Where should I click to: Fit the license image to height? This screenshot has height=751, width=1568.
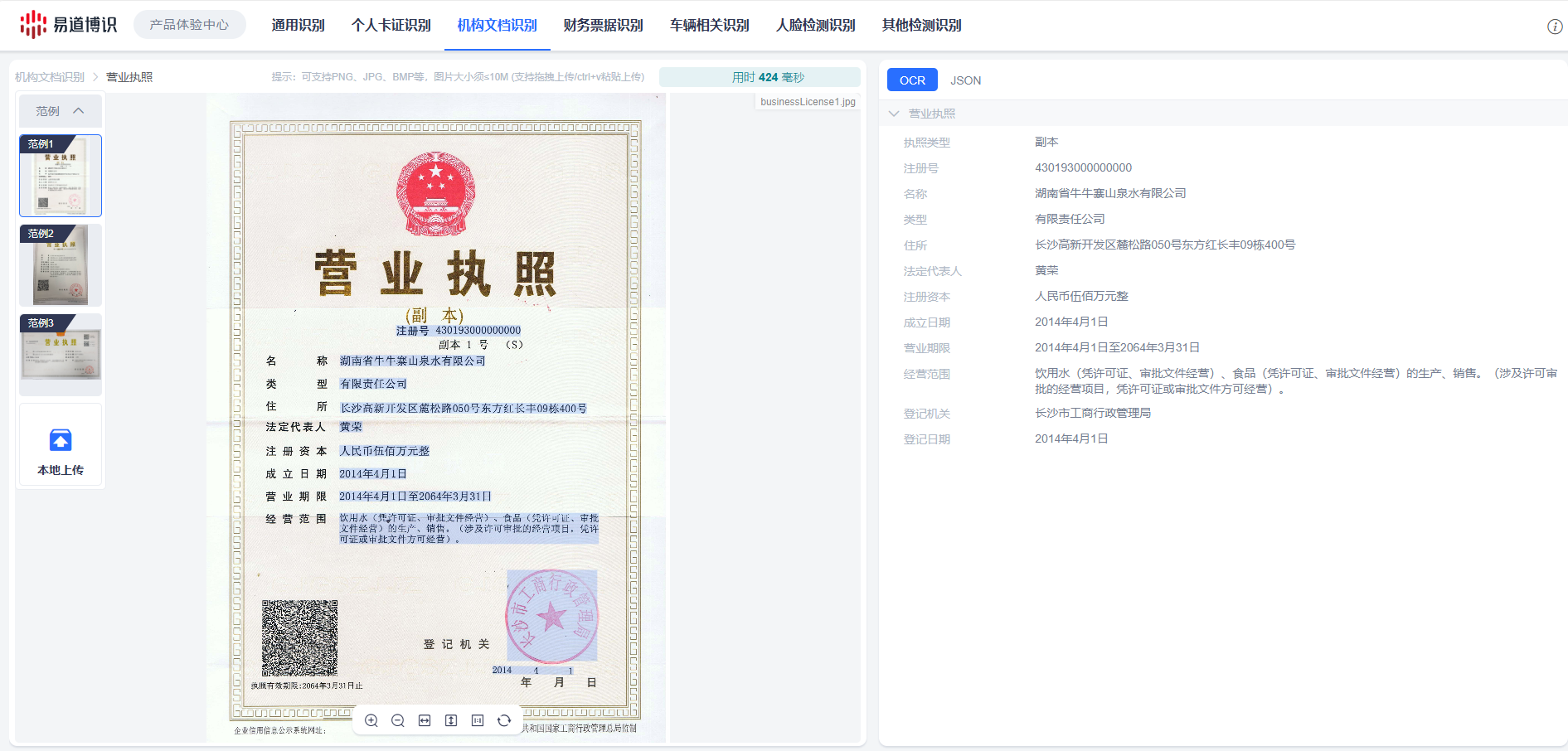pos(451,720)
